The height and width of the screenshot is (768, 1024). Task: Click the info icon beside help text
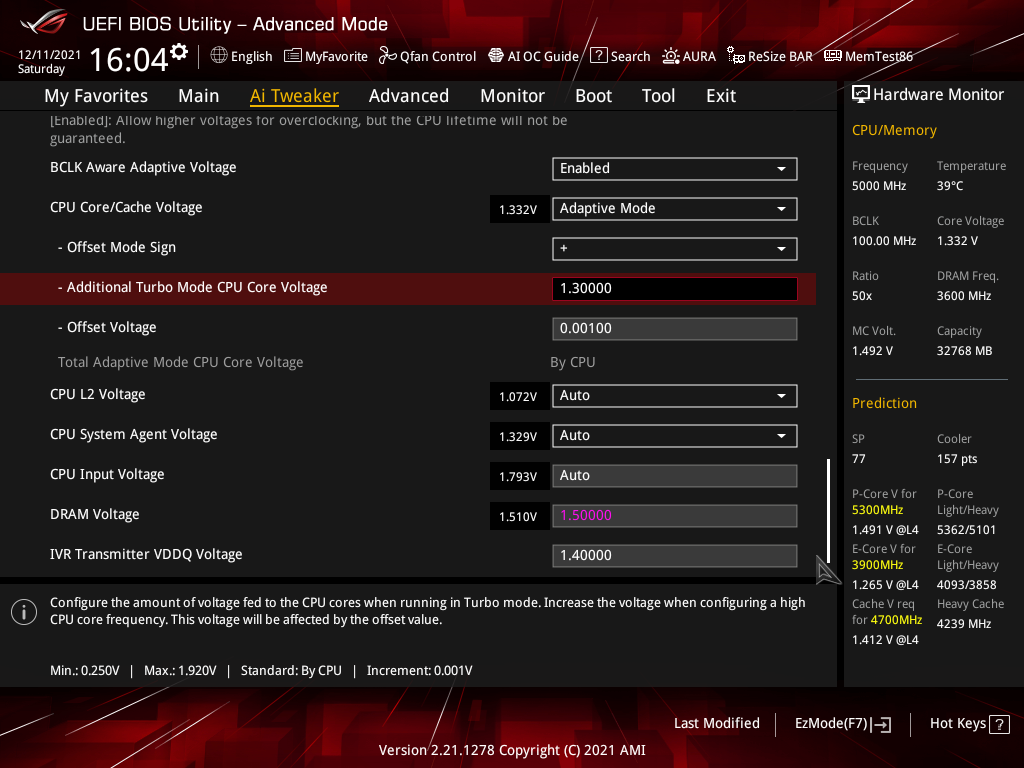coord(24,612)
